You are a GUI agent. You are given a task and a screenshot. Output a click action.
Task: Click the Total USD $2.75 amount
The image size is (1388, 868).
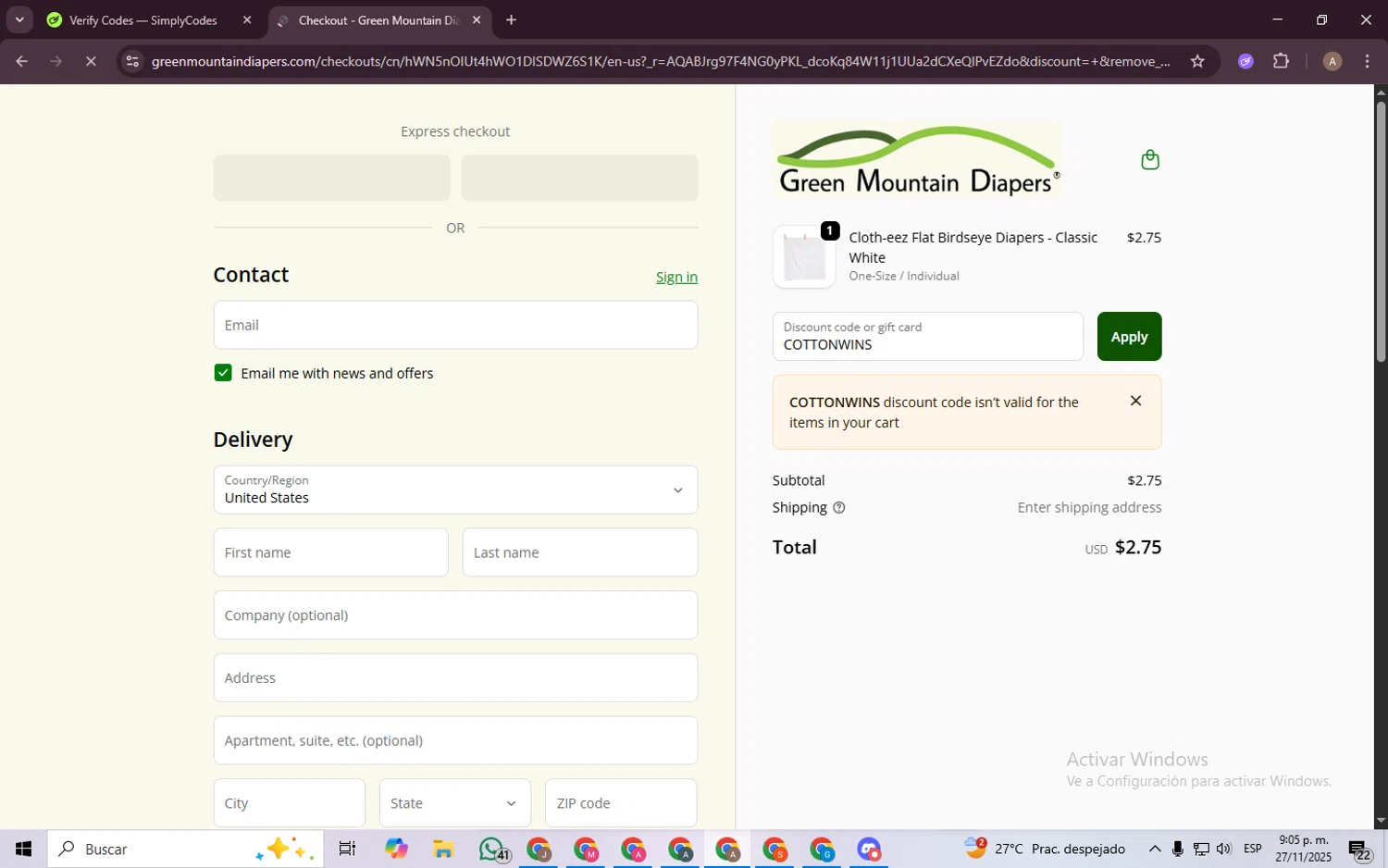point(1123,547)
